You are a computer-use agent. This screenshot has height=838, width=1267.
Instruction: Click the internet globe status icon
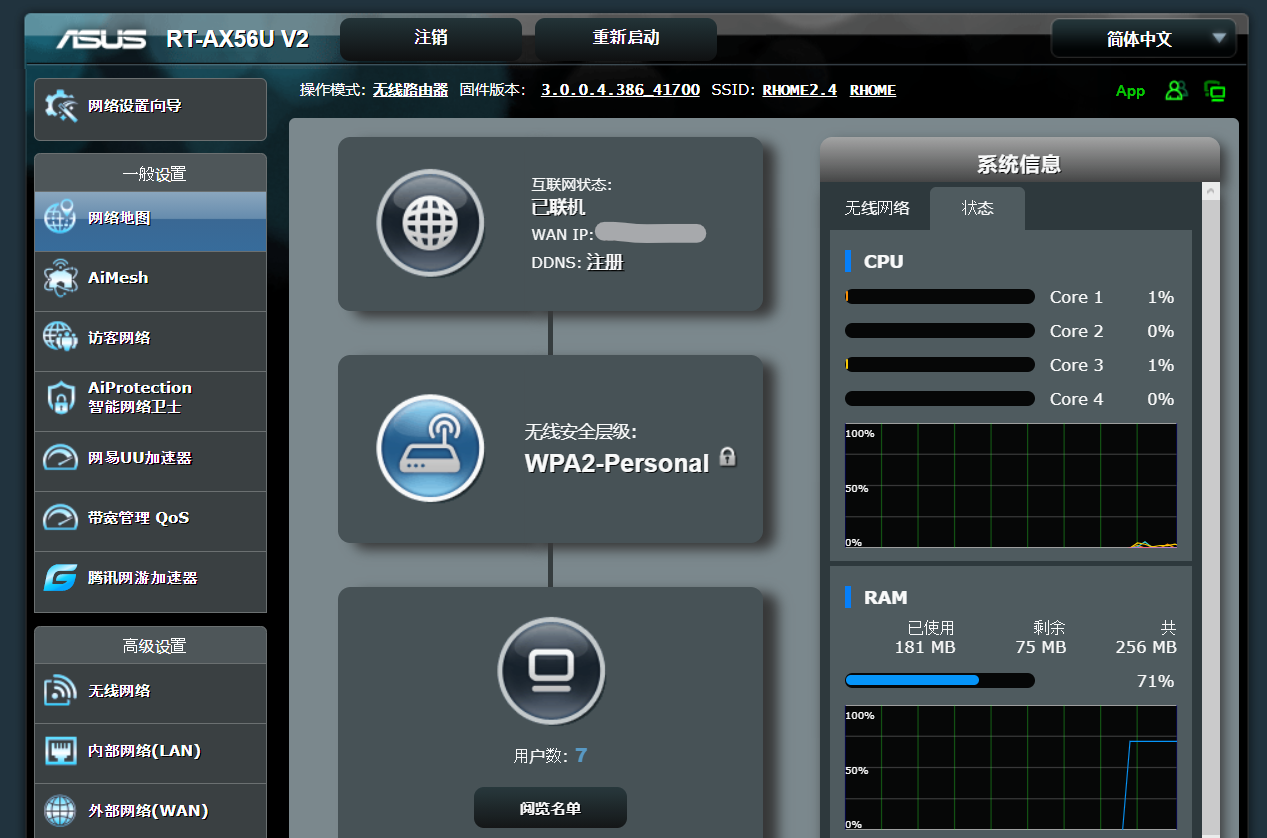coord(430,223)
